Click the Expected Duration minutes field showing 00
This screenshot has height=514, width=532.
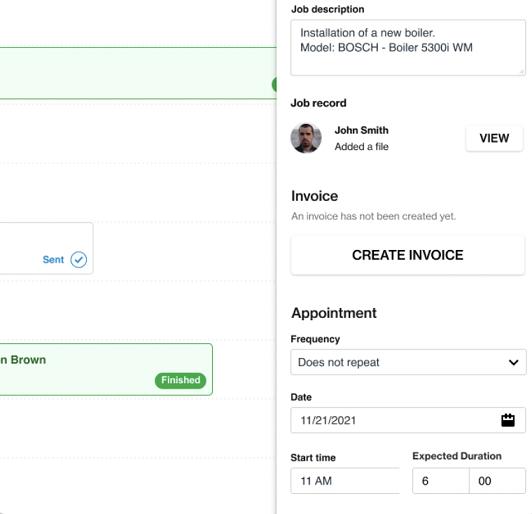(x=497, y=481)
